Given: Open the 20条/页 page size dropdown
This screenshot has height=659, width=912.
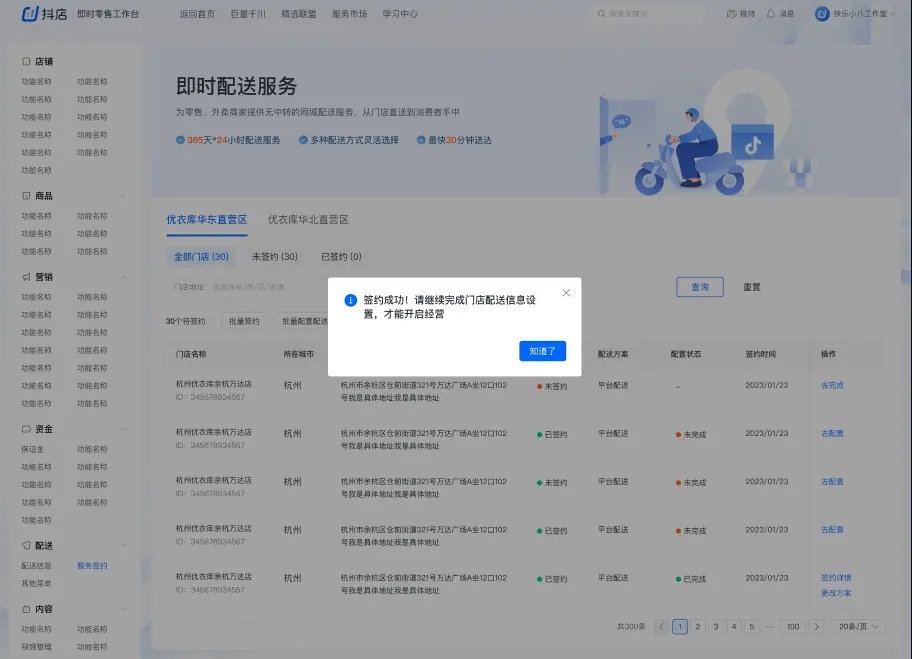Looking at the screenshot, I should (x=858, y=626).
